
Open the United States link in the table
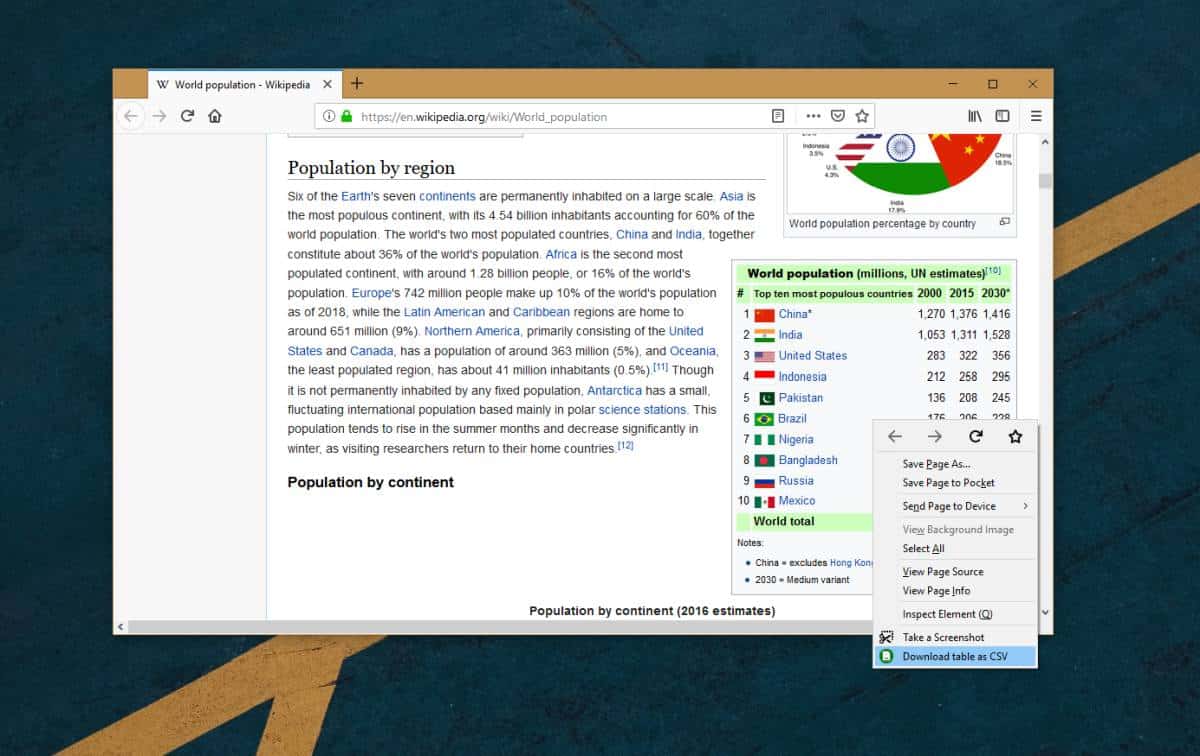(x=812, y=356)
